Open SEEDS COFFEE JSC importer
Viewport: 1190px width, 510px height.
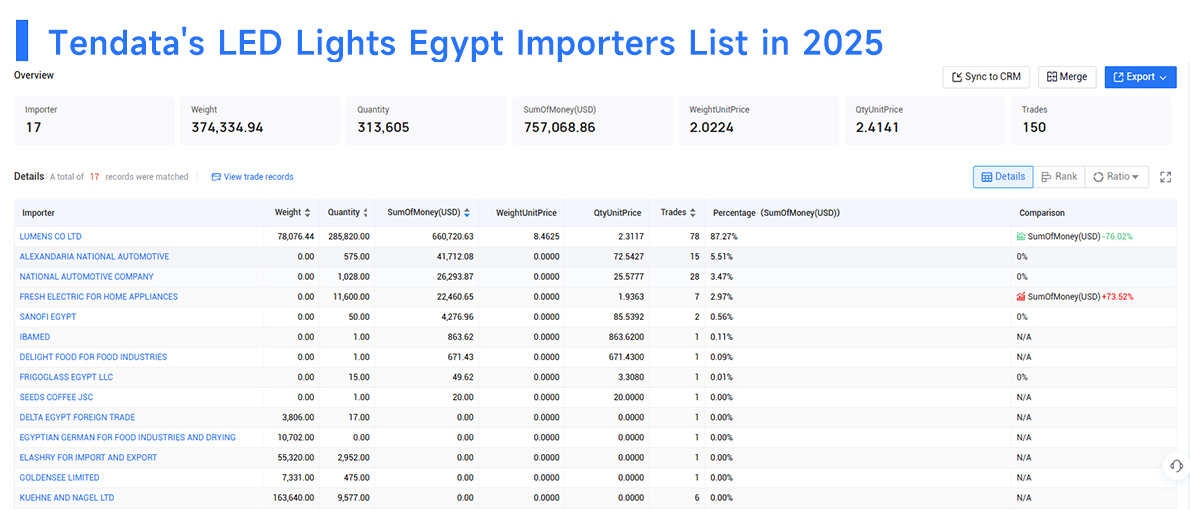pyautogui.click(x=57, y=397)
